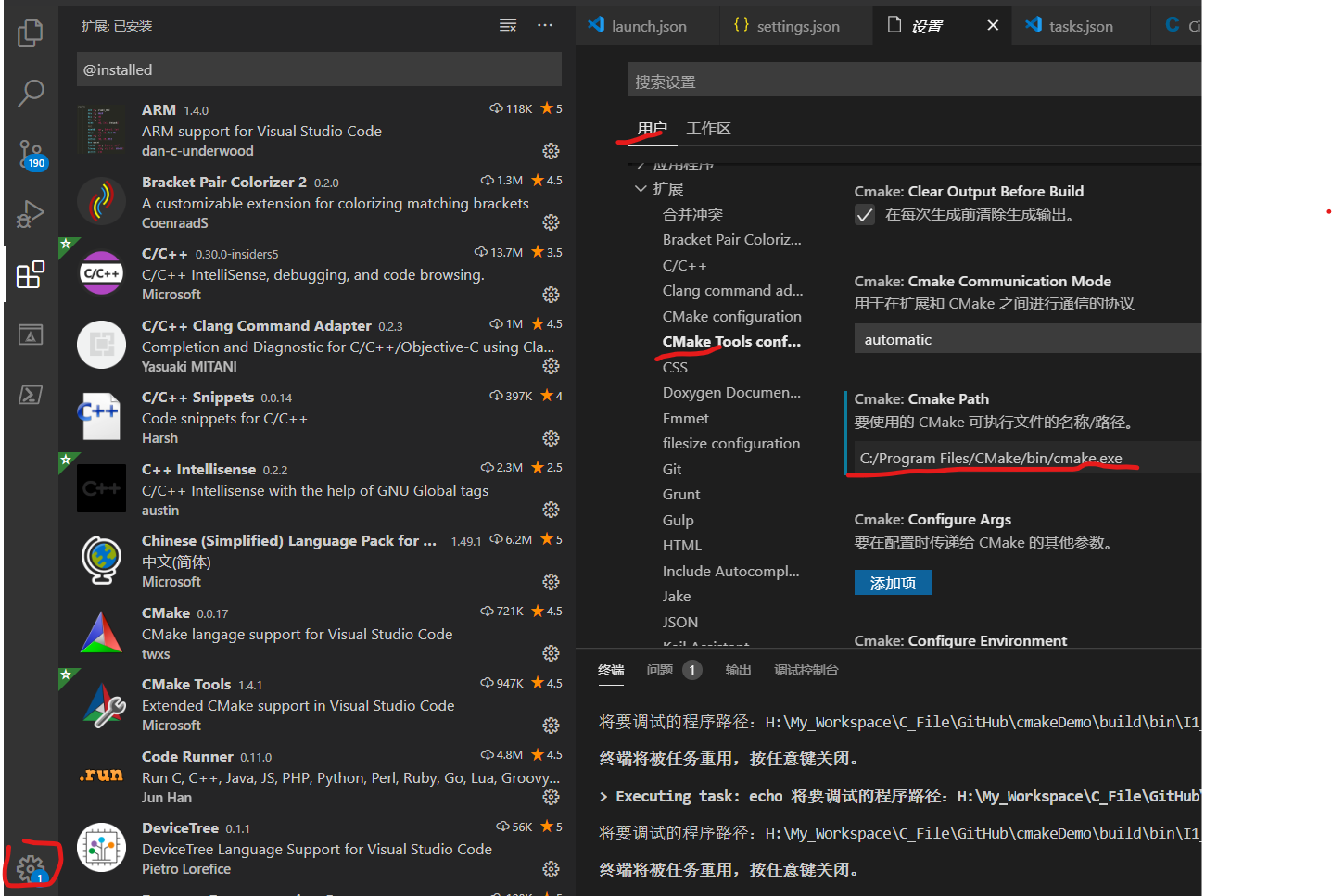Select Include Autocompl... settings entry
The width and height of the screenshot is (1332, 896).
coord(730,572)
